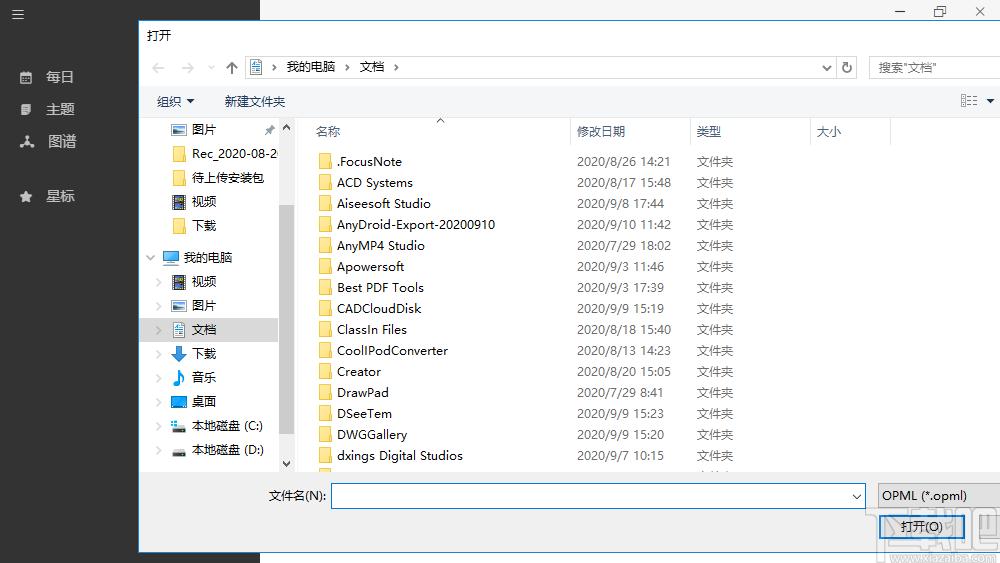The width and height of the screenshot is (1000, 563).
Task: Click 文档 in the address path
Action: click(372, 67)
